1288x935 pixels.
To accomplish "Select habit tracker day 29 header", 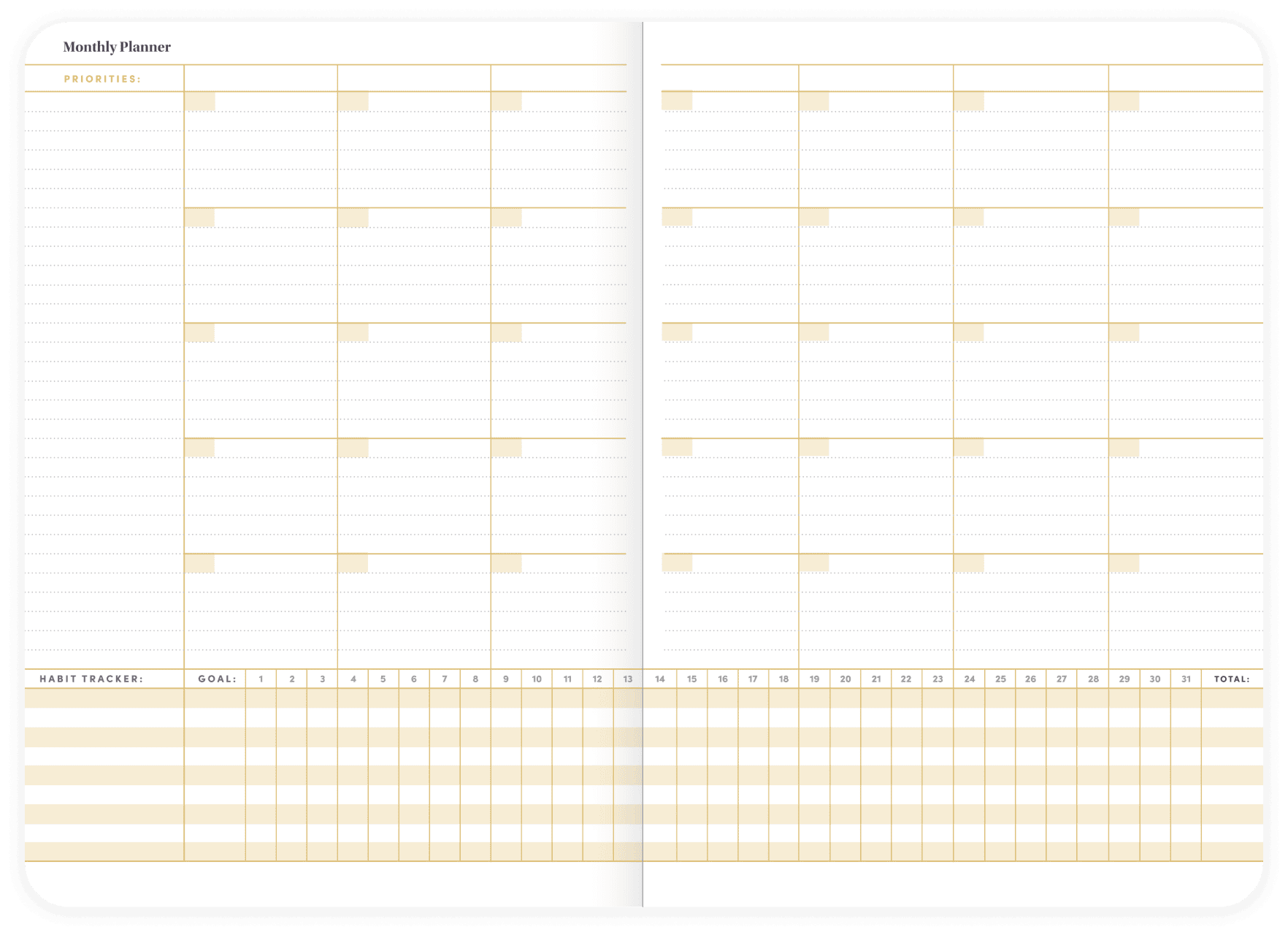I will 1124,679.
